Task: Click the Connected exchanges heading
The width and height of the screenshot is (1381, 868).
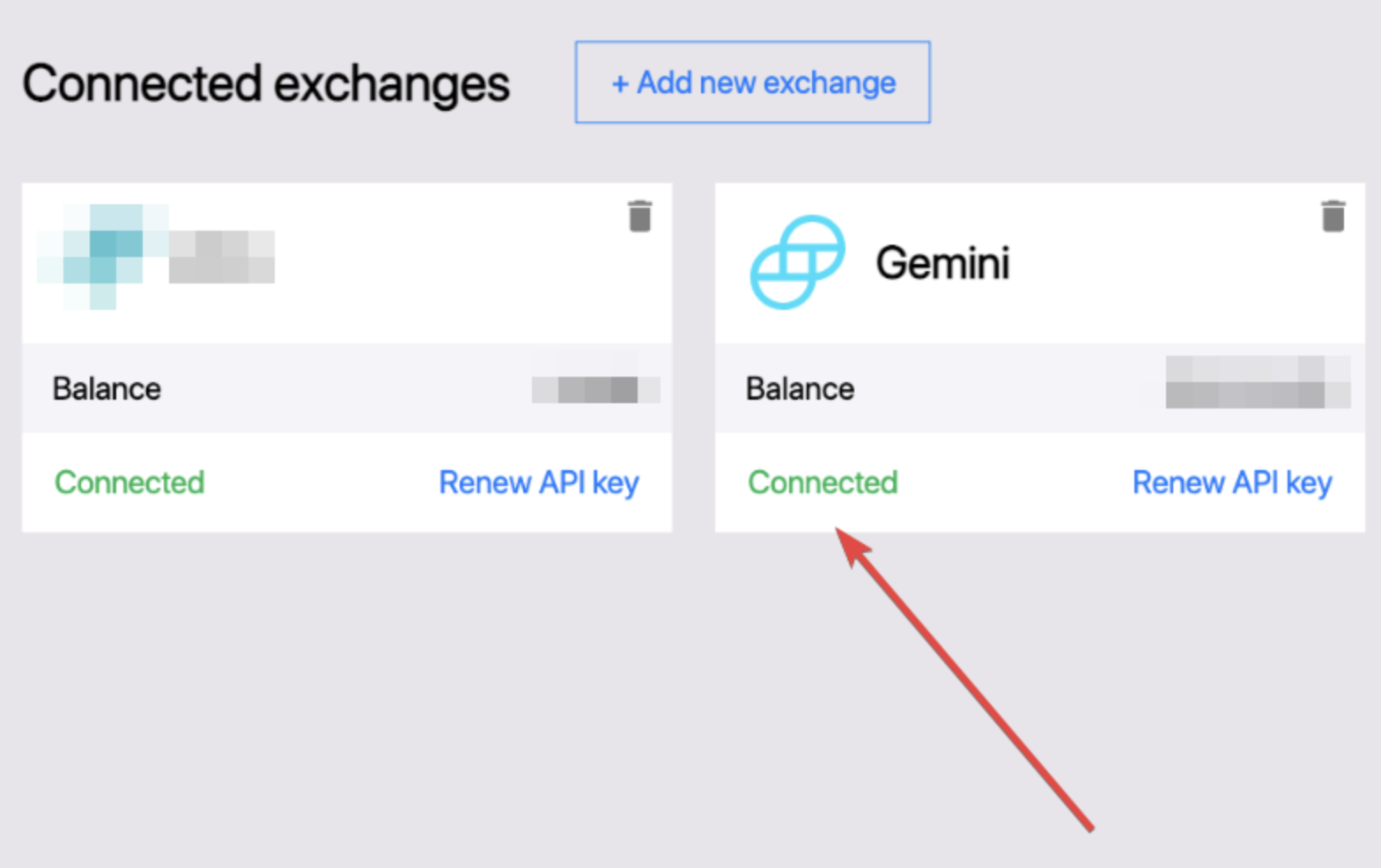Action: (x=266, y=85)
